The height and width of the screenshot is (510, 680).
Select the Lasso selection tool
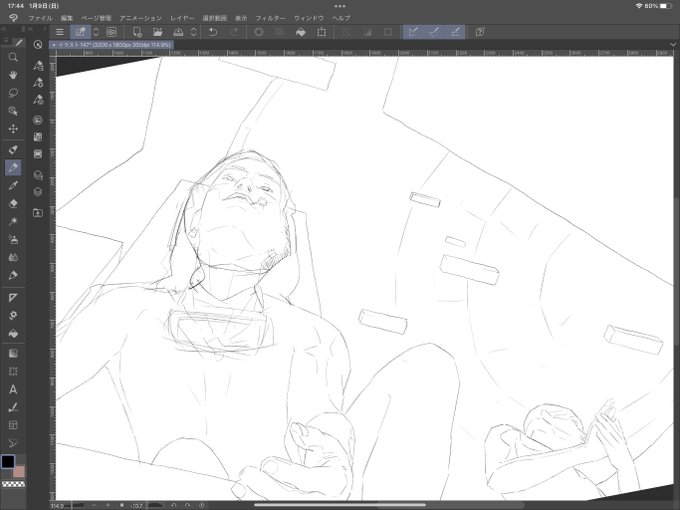click(x=13, y=93)
